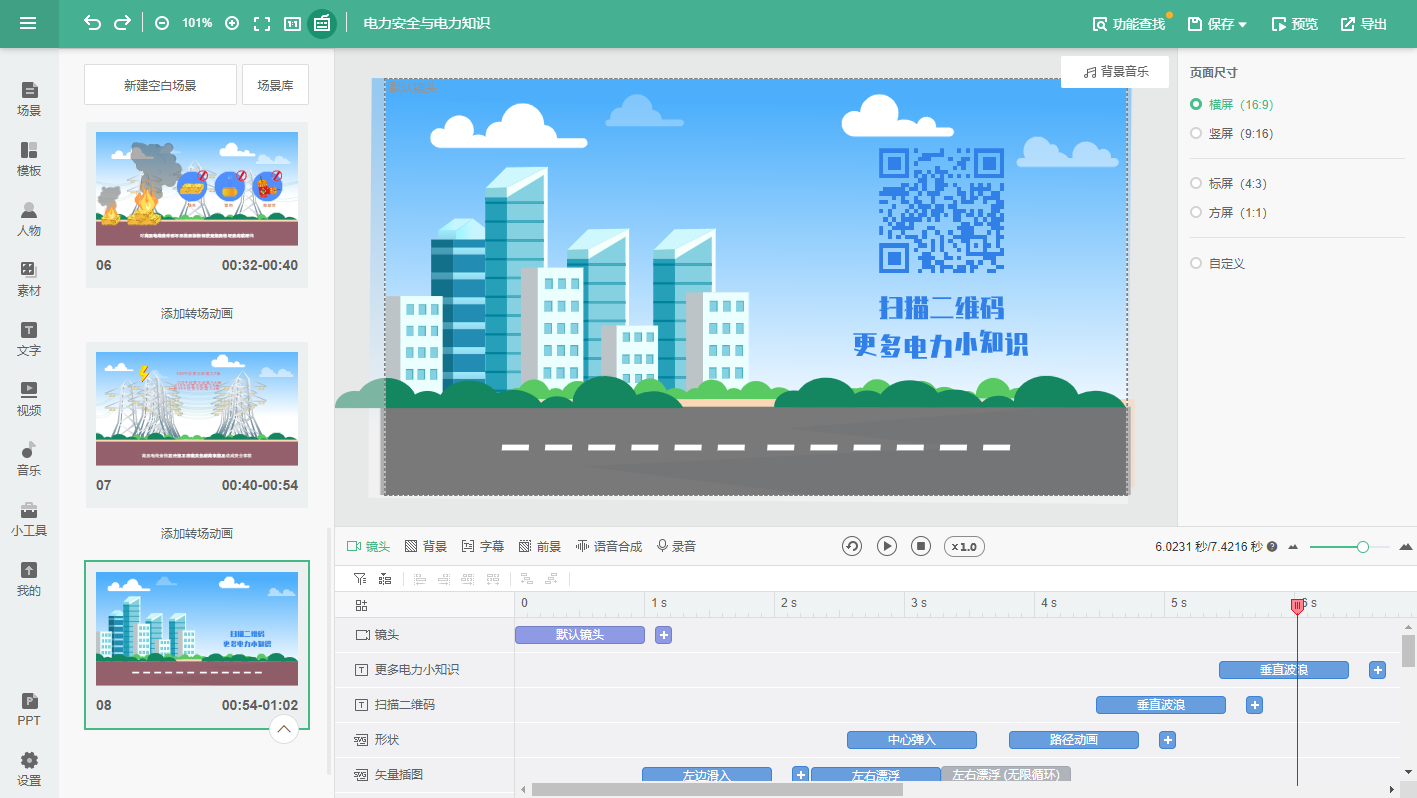Zoom out the canvas
The width and height of the screenshot is (1417, 798).
[x=162, y=23]
